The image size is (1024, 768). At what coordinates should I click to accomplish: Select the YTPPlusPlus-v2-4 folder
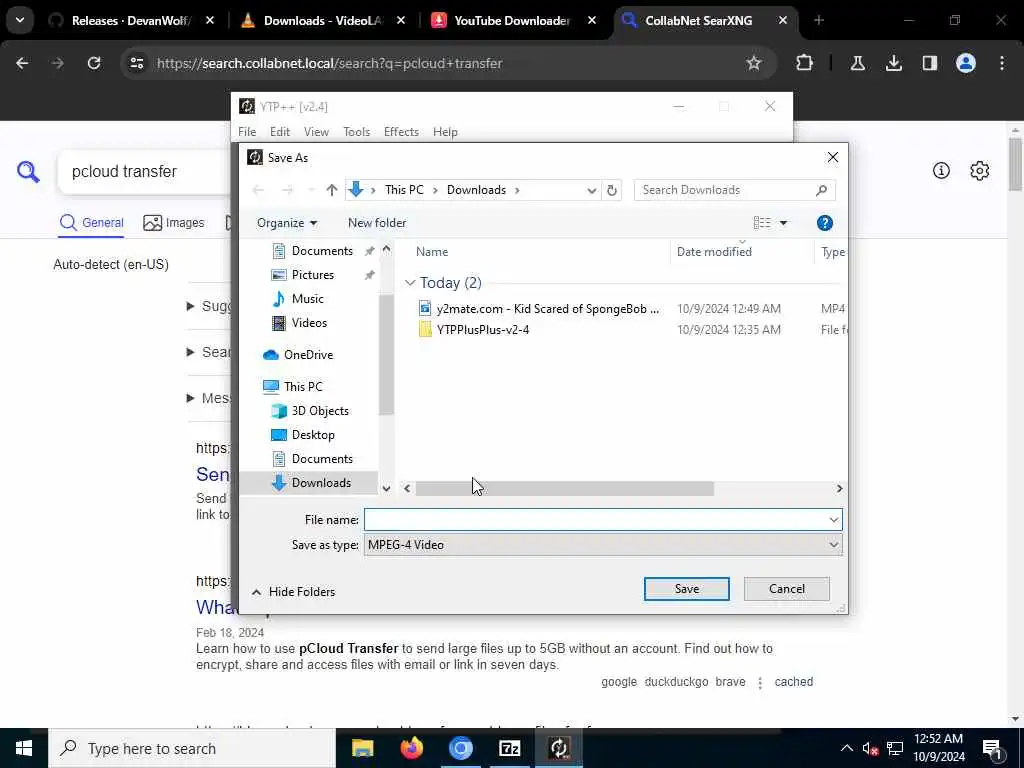click(482, 330)
